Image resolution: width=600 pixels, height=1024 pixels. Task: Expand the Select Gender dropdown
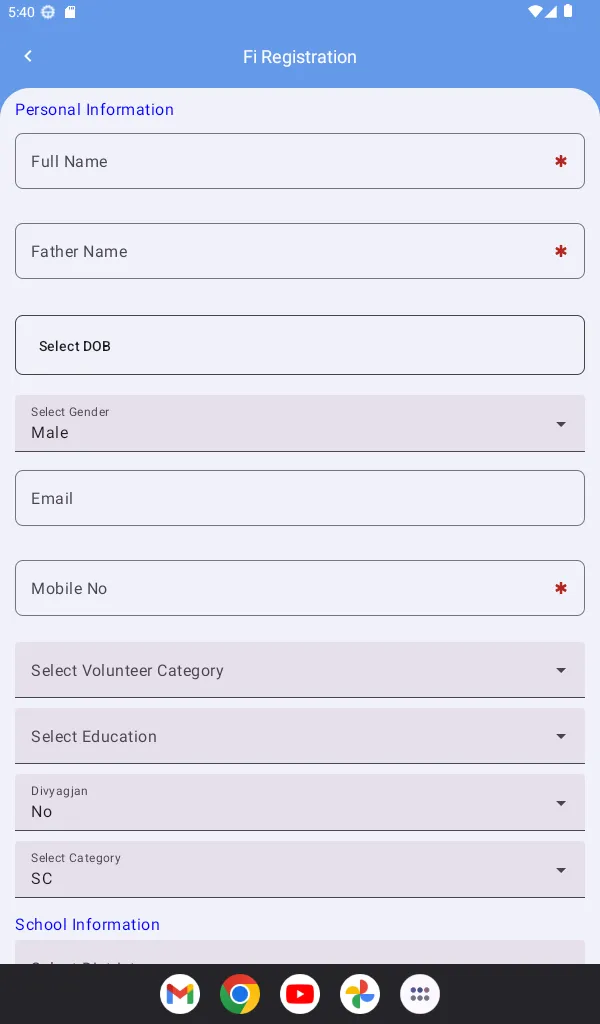(300, 423)
